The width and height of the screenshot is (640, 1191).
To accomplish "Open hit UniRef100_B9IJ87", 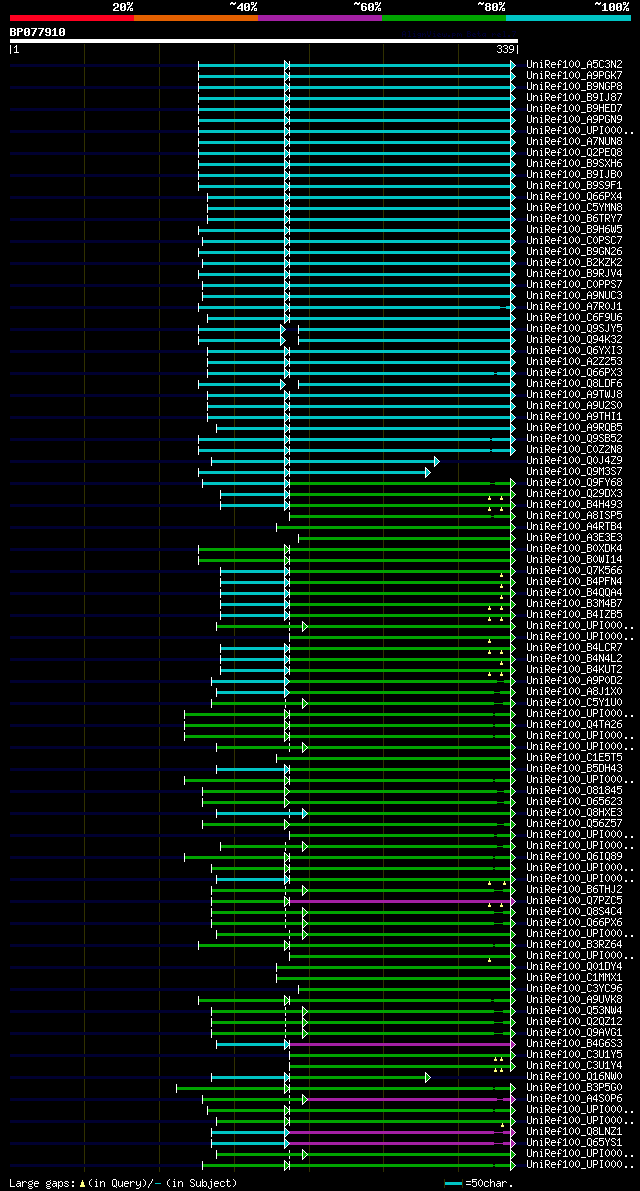I will tap(574, 98).
